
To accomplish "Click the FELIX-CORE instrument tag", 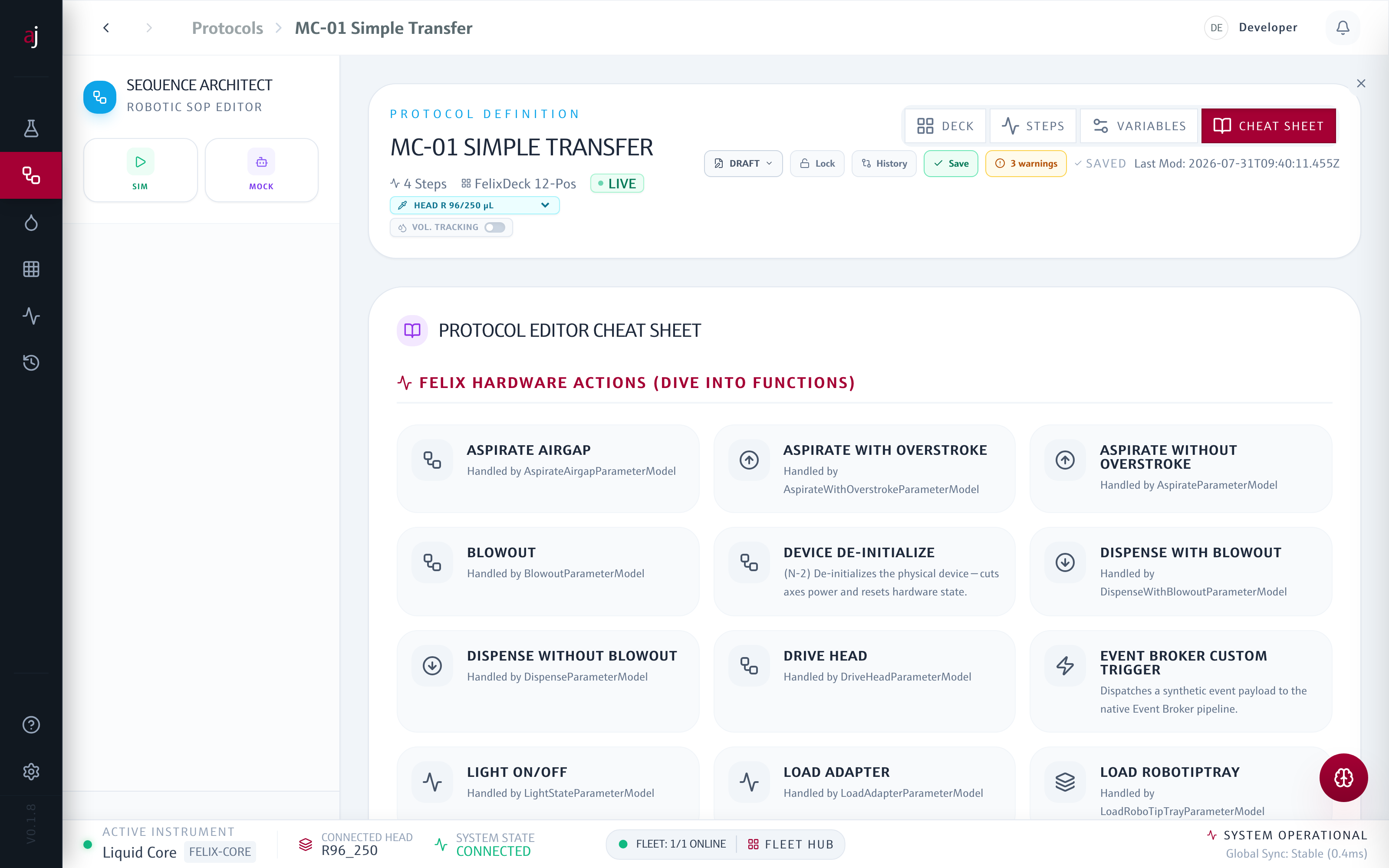I will click(x=220, y=852).
